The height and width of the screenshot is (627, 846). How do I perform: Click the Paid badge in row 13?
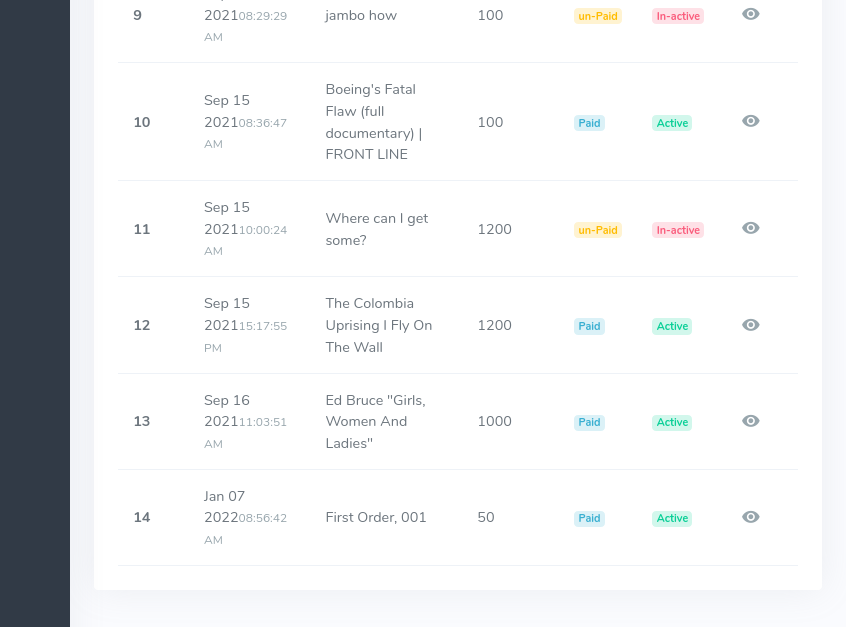(589, 422)
